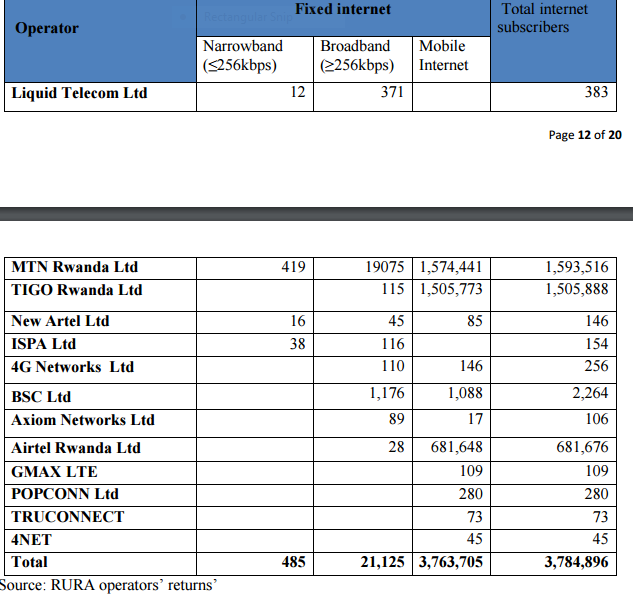The width and height of the screenshot is (633, 598).
Task: Select the 'TIGO Rwanda Ltd' operator name
Action: (77, 290)
